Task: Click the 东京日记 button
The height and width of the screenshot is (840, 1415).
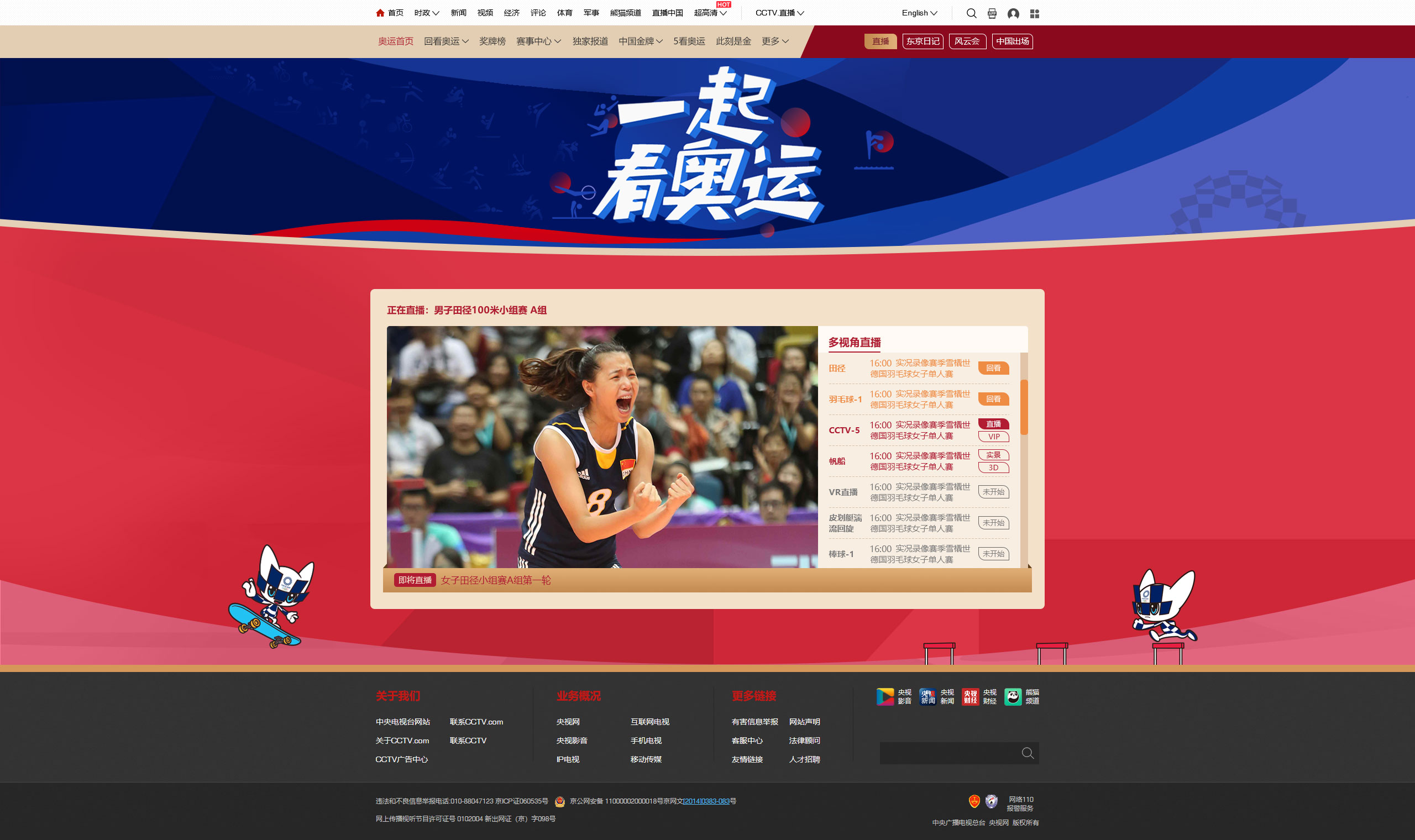Action: (923, 41)
